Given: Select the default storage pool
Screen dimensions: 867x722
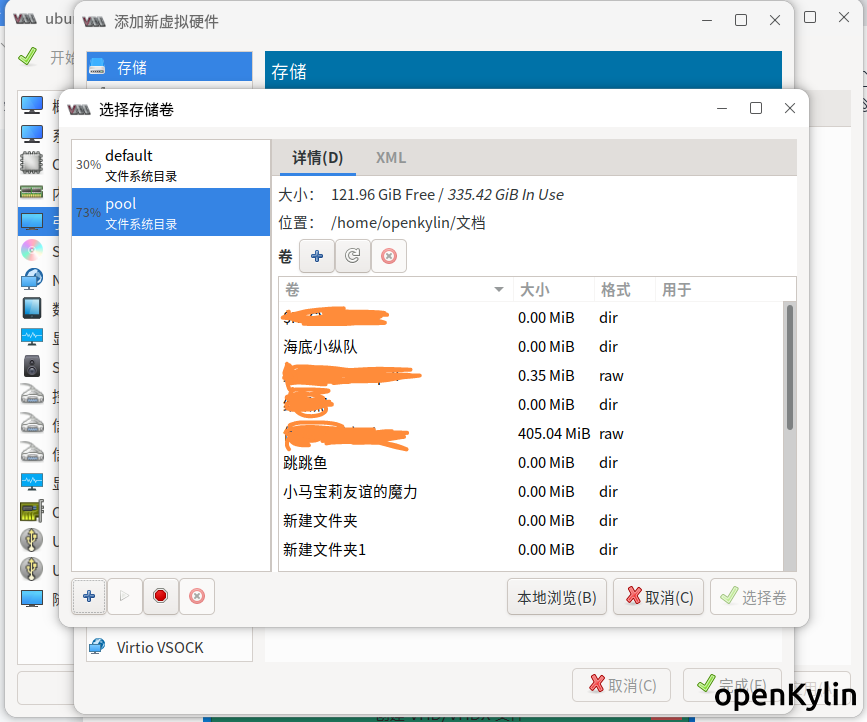Looking at the screenshot, I should [170, 164].
